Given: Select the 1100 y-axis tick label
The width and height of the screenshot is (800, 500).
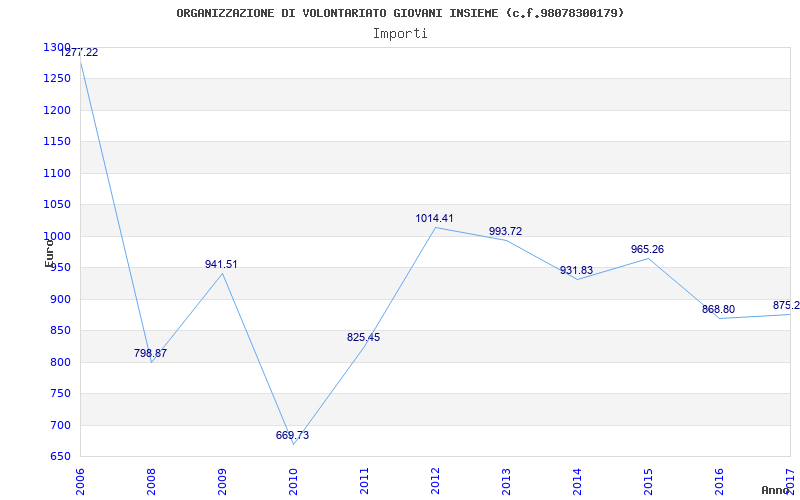Looking at the screenshot, I should point(57,173).
